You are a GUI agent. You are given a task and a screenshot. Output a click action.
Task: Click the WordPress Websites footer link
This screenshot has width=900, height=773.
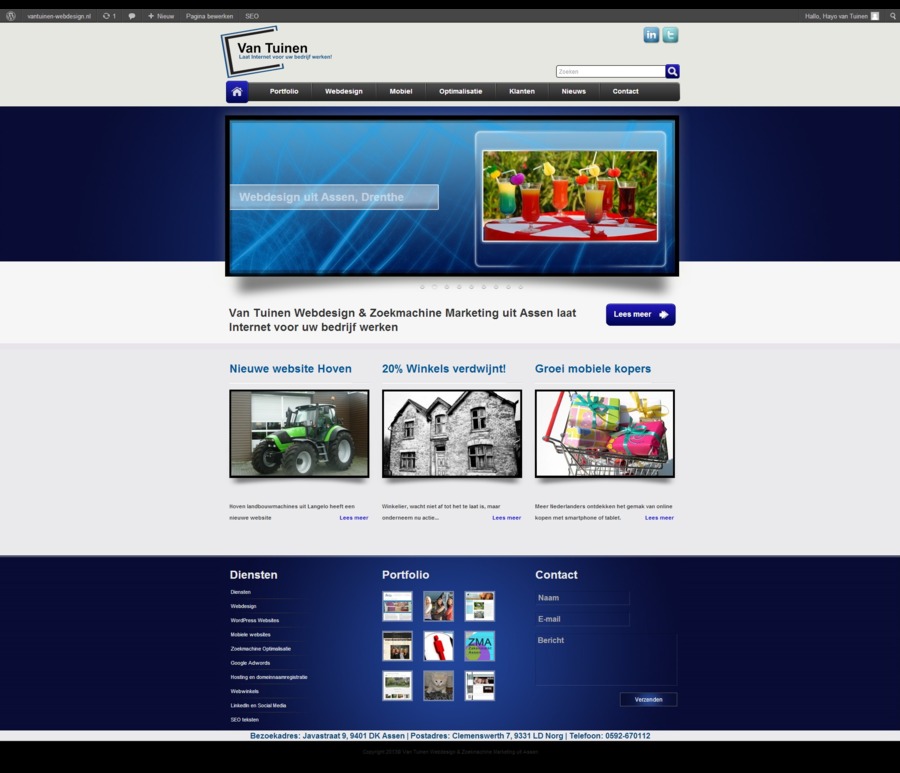(x=255, y=620)
